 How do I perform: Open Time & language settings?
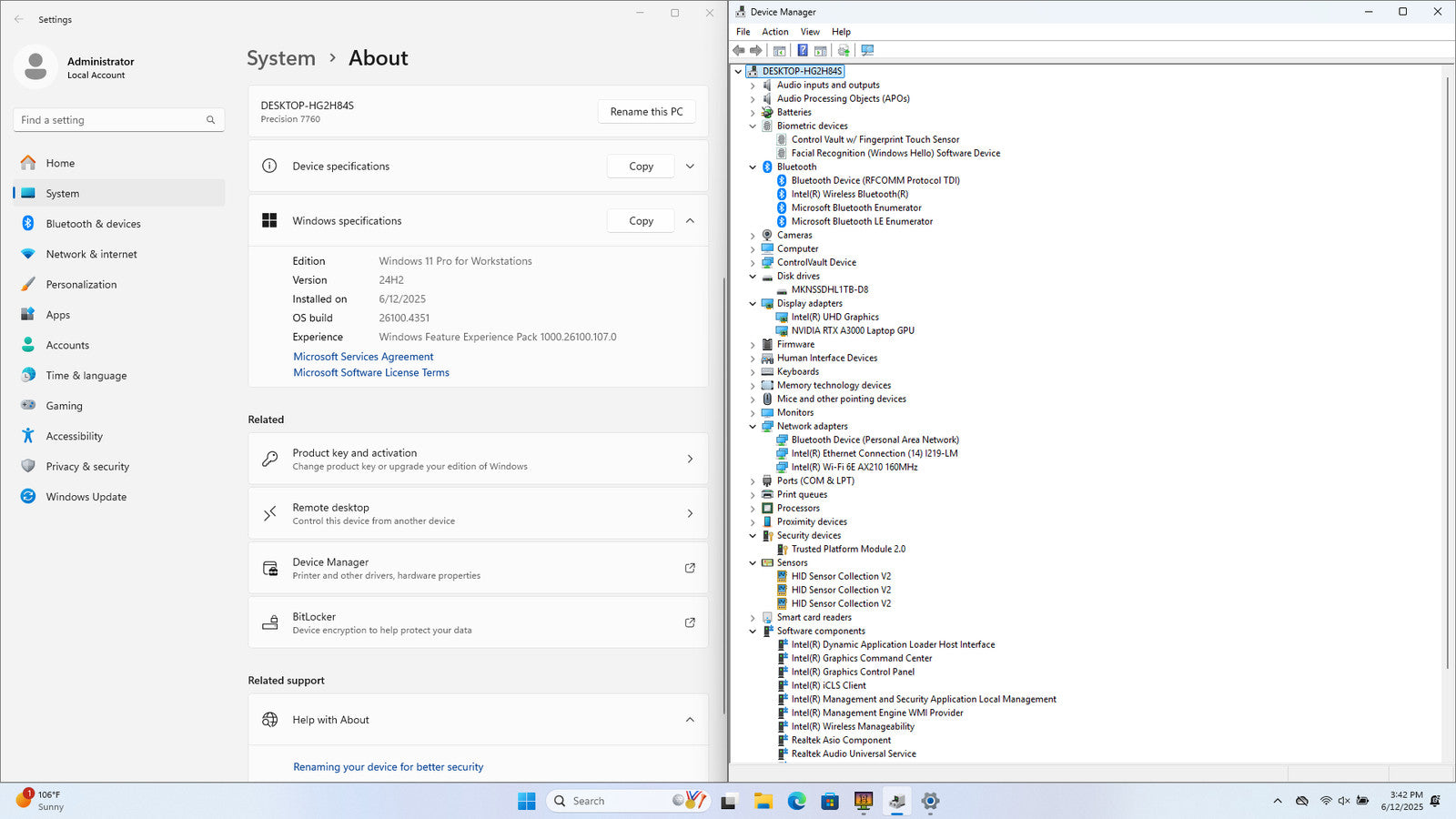pos(119,375)
